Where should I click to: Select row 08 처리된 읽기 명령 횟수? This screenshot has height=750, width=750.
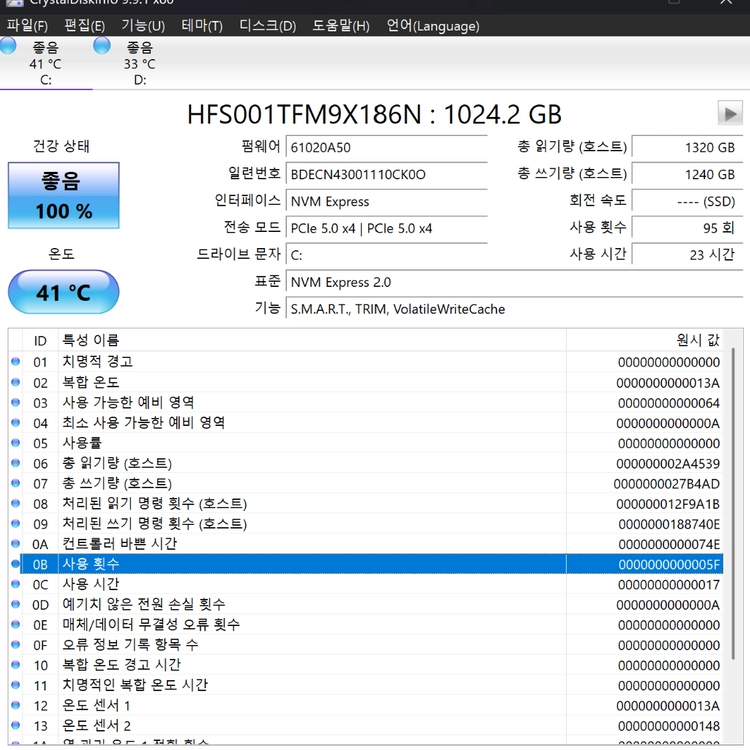click(366, 504)
